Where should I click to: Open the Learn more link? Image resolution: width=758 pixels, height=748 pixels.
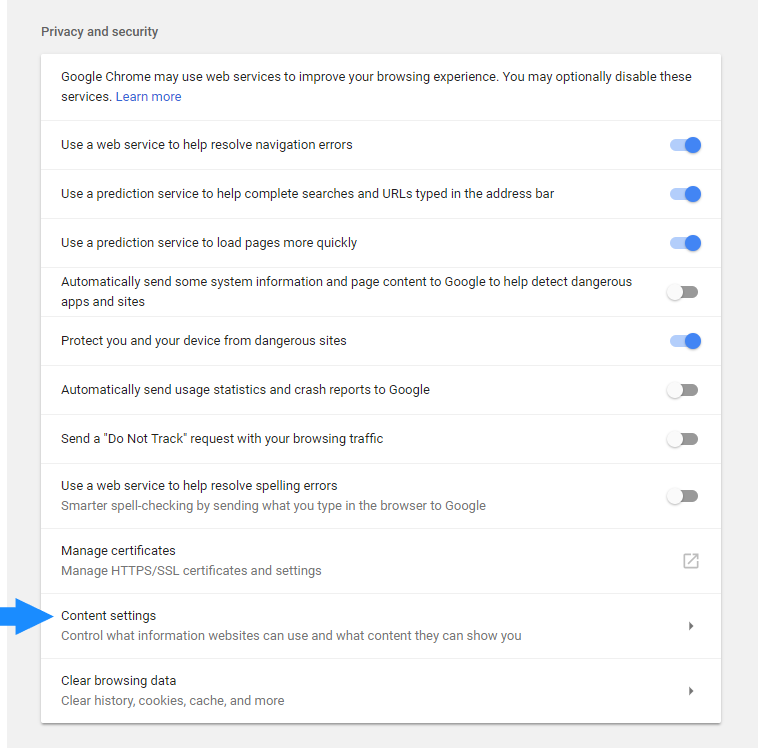coord(148,97)
